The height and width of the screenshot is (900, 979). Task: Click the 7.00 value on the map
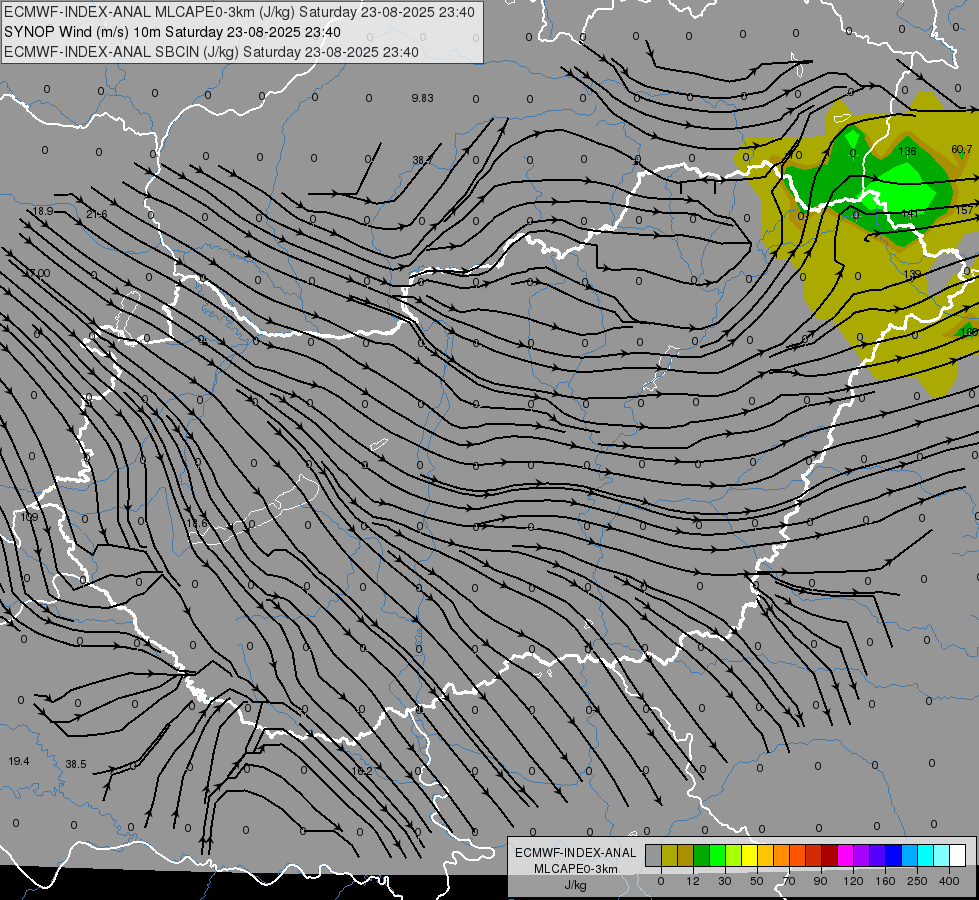coord(39,273)
